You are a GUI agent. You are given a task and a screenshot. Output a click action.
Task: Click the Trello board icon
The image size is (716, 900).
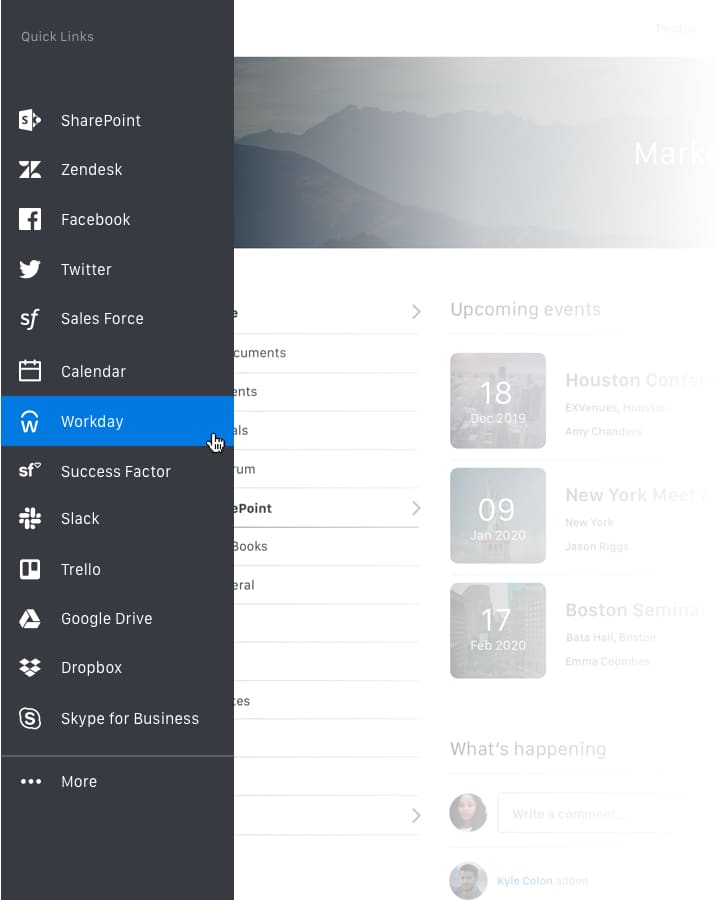coord(30,569)
